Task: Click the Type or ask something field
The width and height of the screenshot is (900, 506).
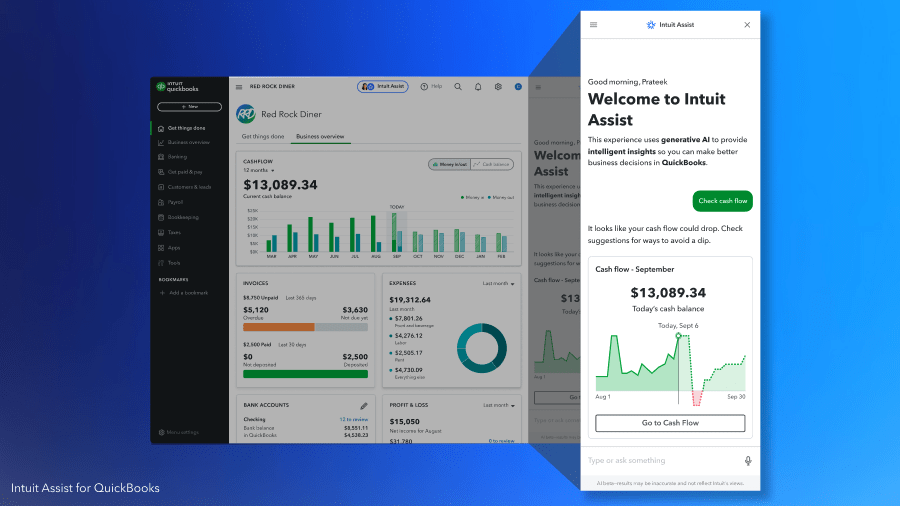Action: pos(660,461)
